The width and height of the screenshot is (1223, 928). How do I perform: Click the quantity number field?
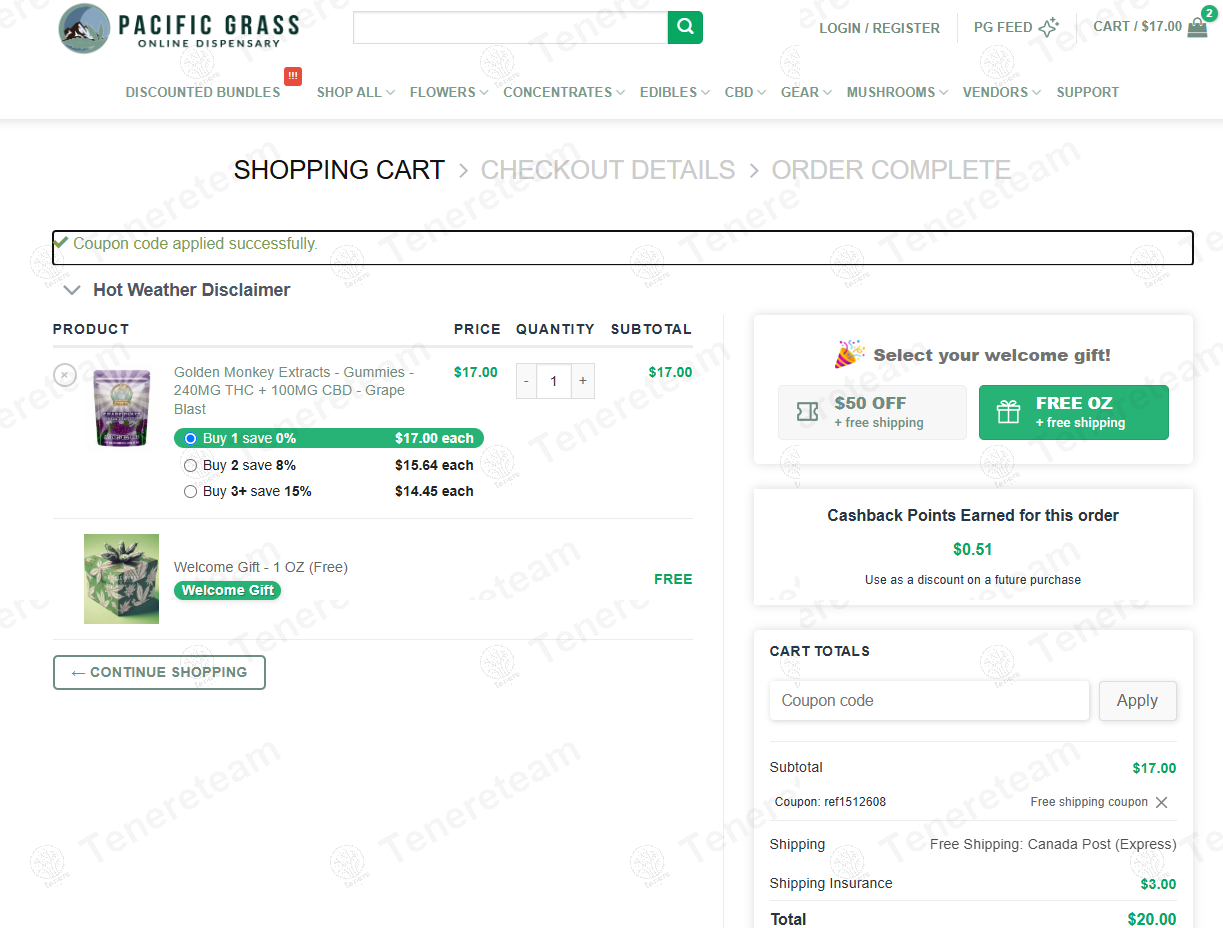[554, 381]
